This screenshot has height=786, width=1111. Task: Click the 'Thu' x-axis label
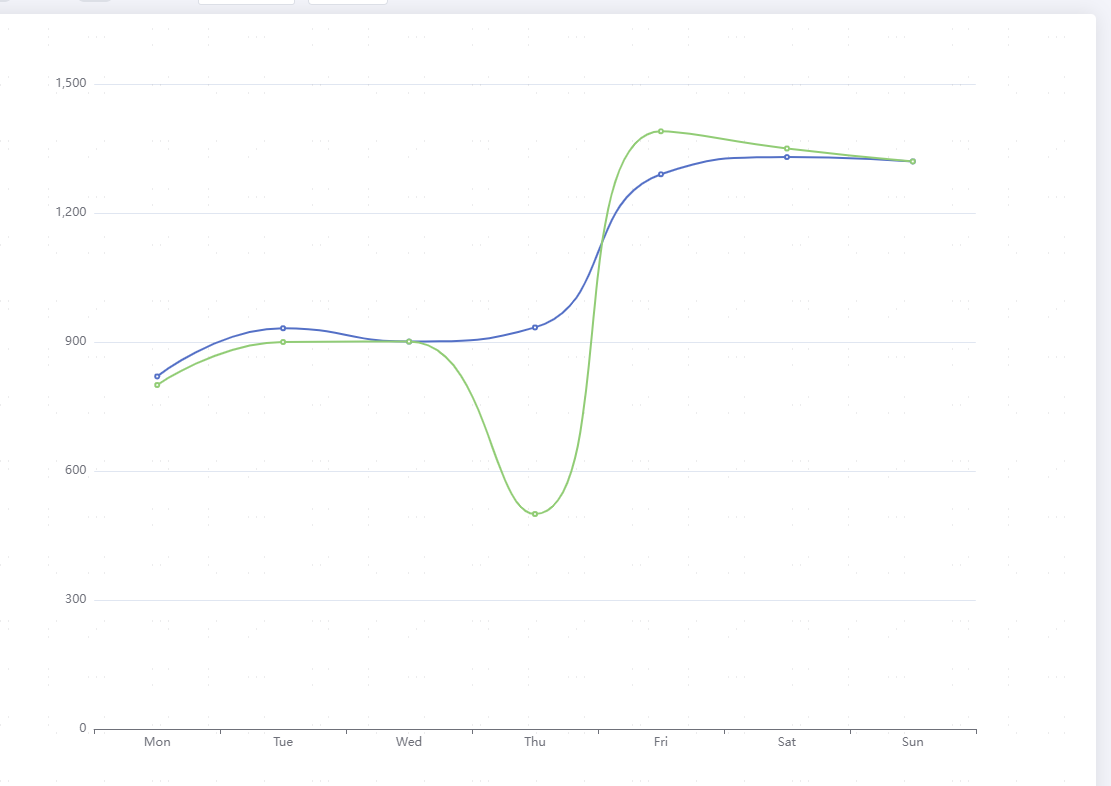click(x=535, y=742)
